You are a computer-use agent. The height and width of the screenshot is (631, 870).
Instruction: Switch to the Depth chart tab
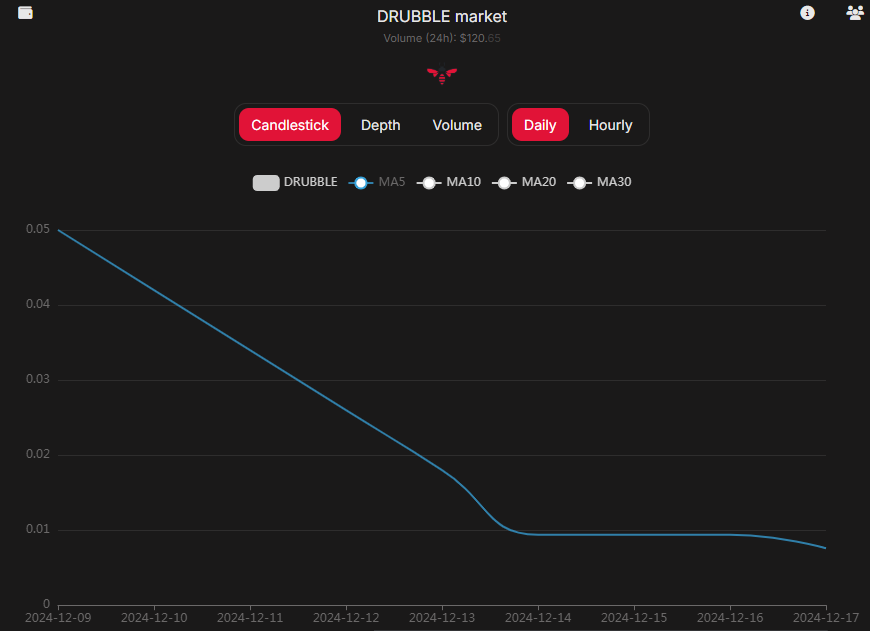381,125
